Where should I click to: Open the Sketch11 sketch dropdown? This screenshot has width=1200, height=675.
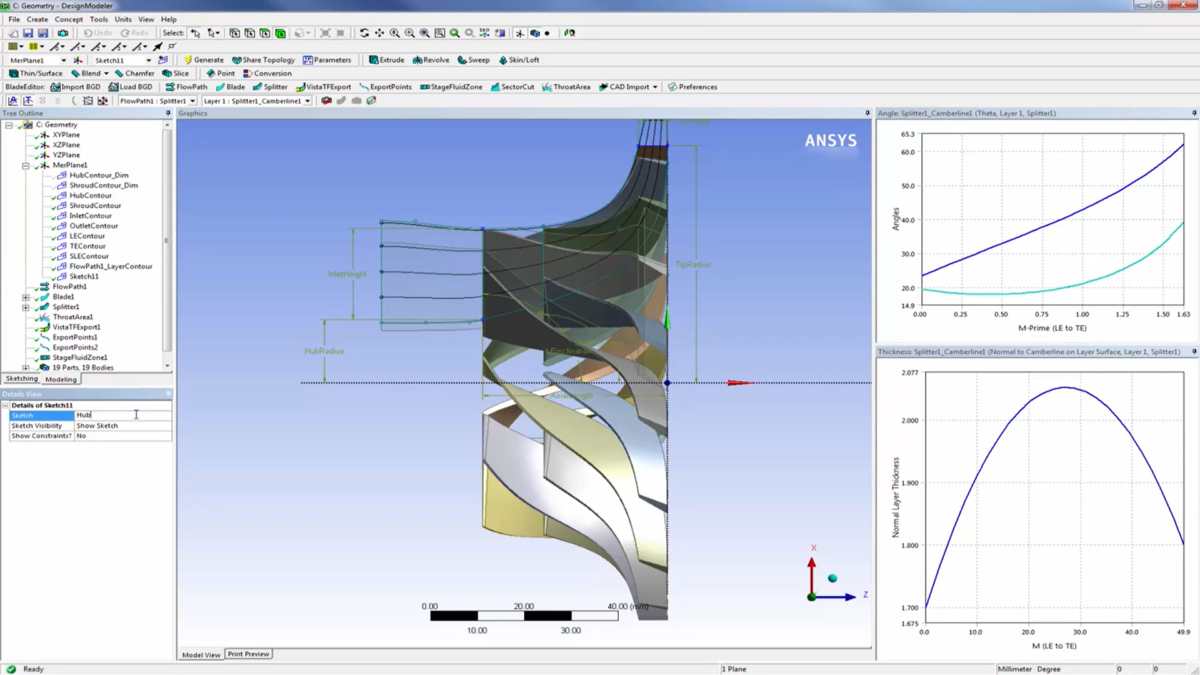click(x=149, y=60)
